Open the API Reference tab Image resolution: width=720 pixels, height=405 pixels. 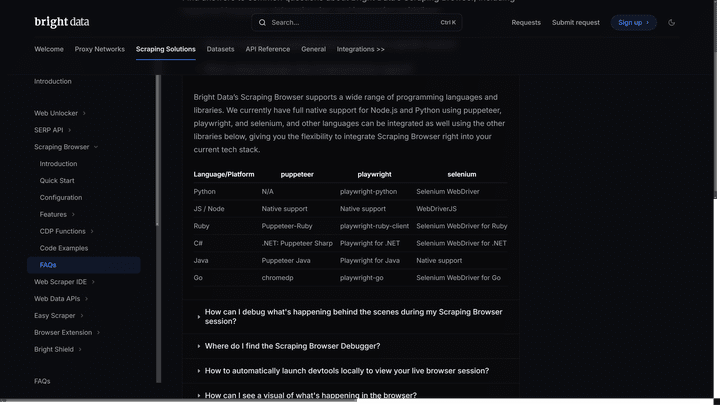pyautogui.click(x=268, y=49)
